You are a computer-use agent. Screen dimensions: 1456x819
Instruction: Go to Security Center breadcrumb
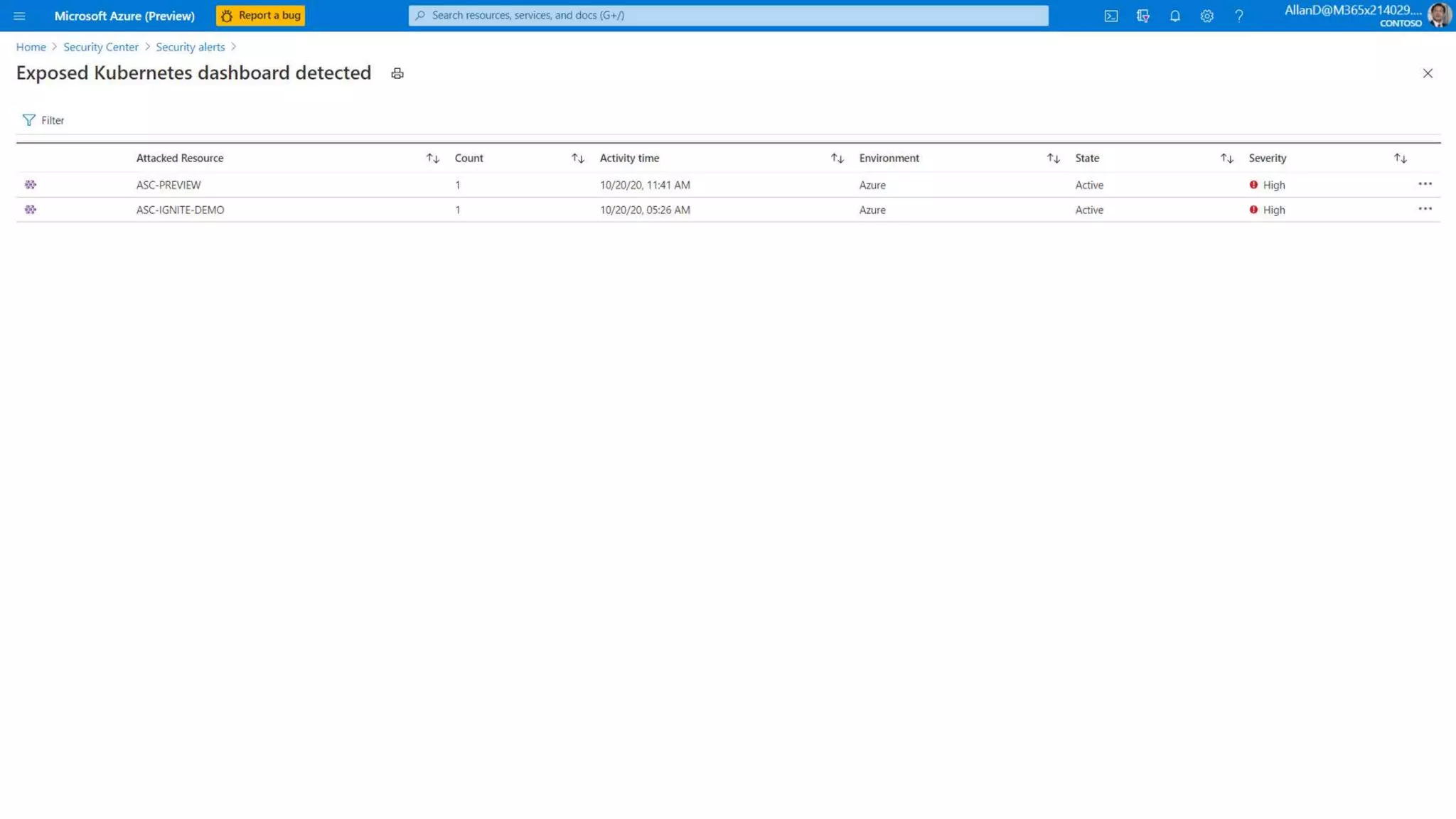click(x=101, y=47)
